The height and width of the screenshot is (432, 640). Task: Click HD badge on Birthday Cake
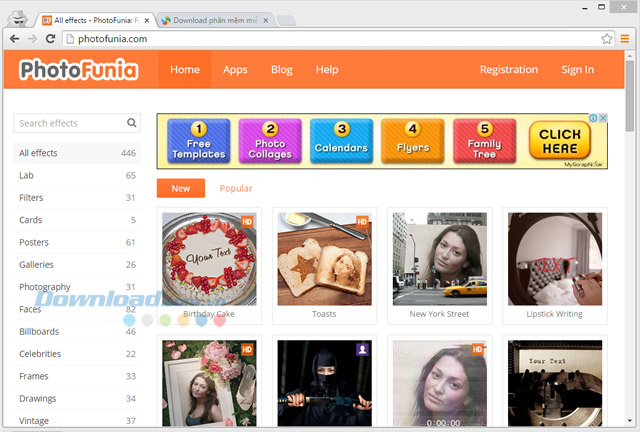[x=247, y=222]
